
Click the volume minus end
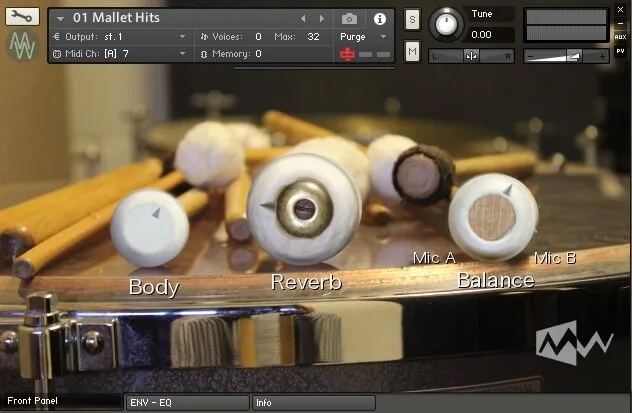coord(531,56)
